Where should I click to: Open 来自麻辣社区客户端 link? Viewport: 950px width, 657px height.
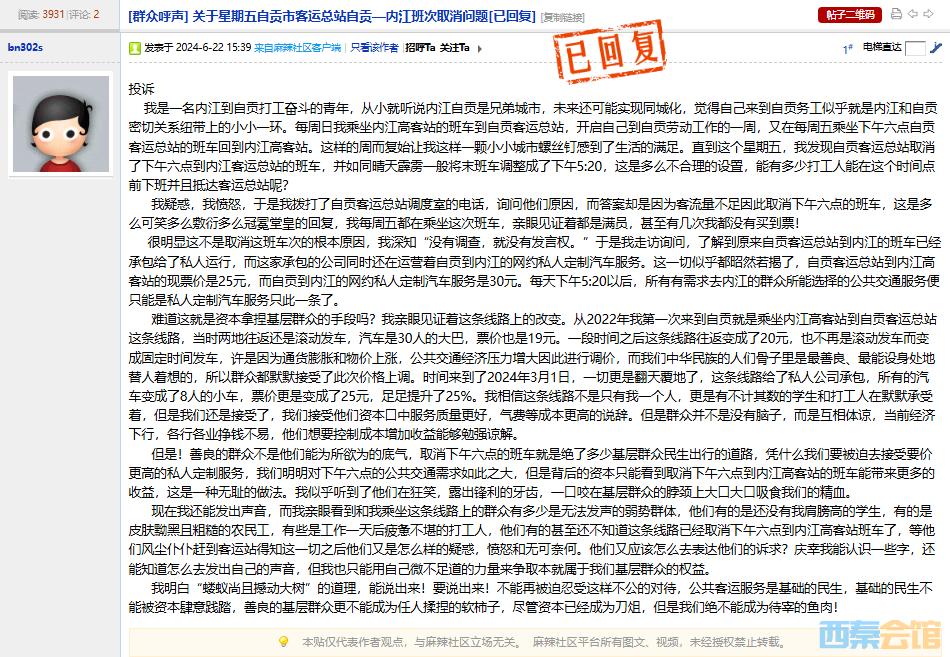[297, 47]
